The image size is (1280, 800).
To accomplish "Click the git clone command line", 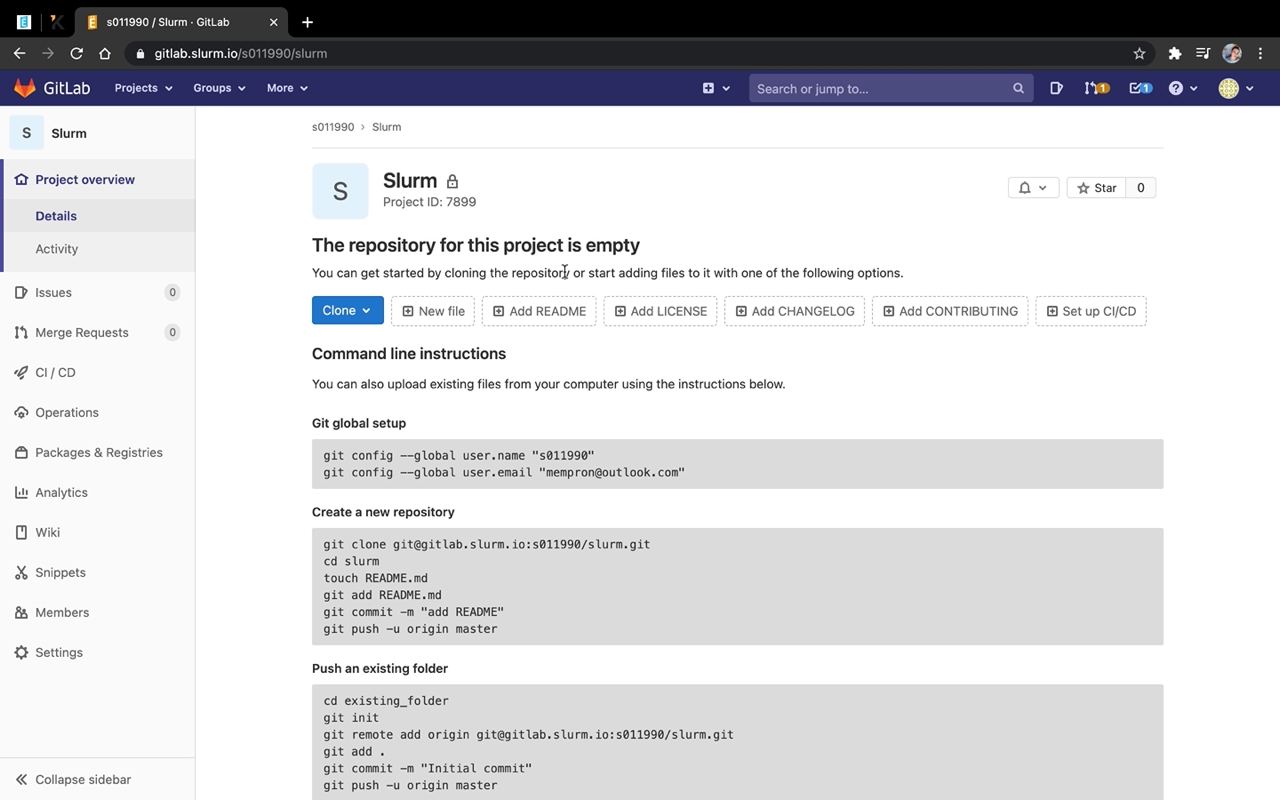I will tap(487, 544).
